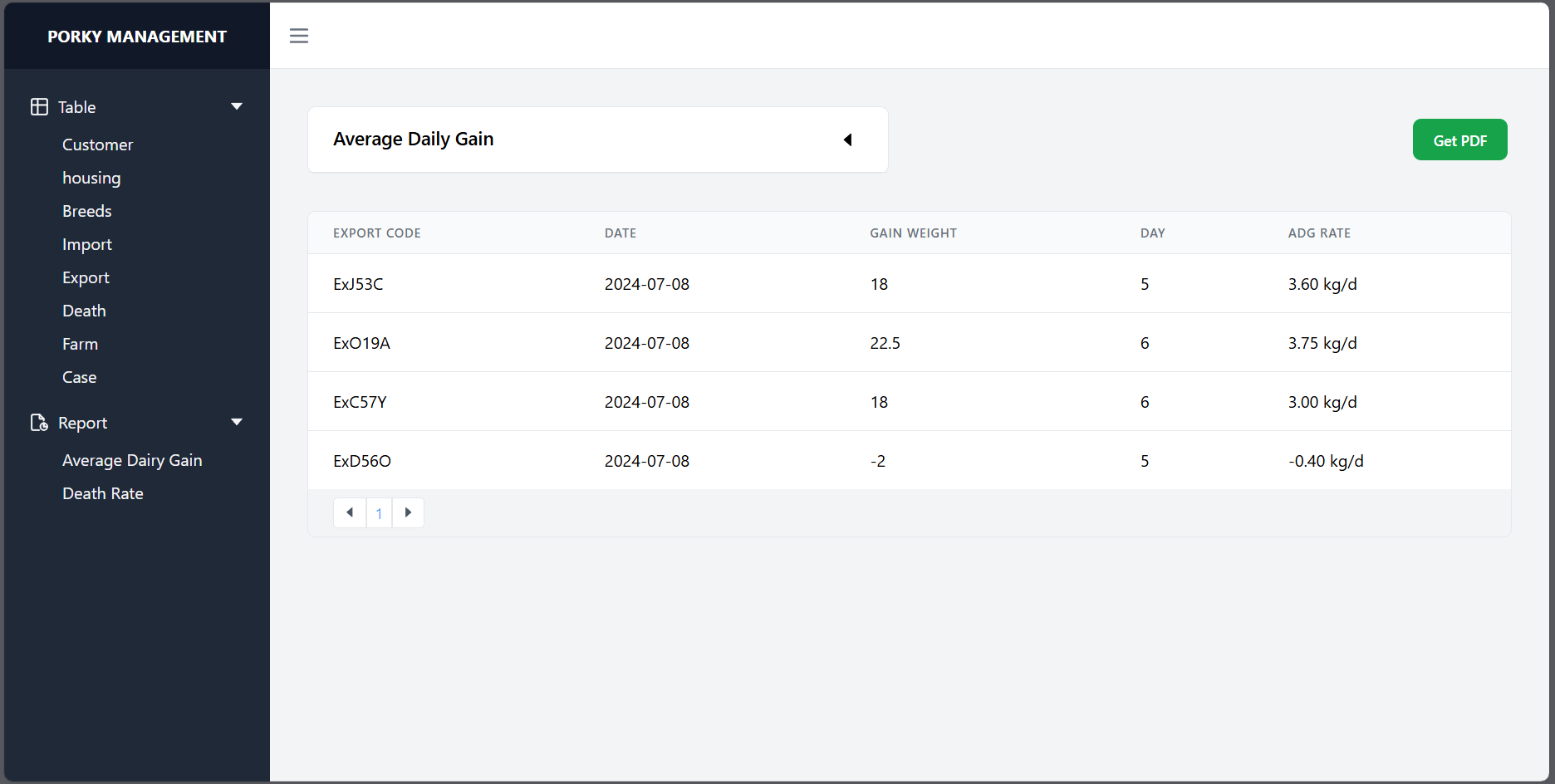Go to previous page in pagination

click(x=350, y=512)
